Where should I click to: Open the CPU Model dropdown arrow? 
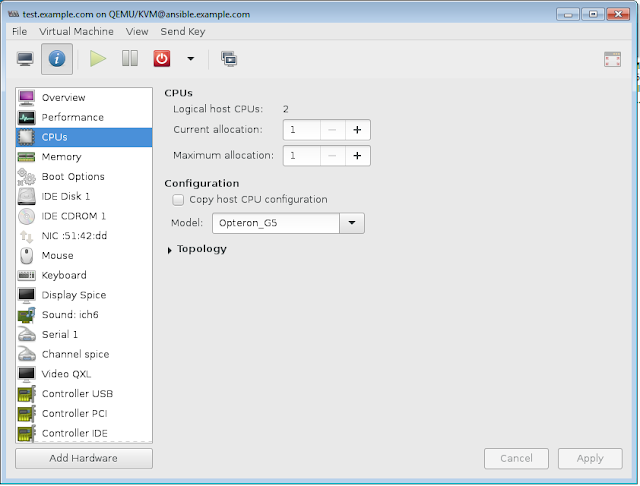351,223
